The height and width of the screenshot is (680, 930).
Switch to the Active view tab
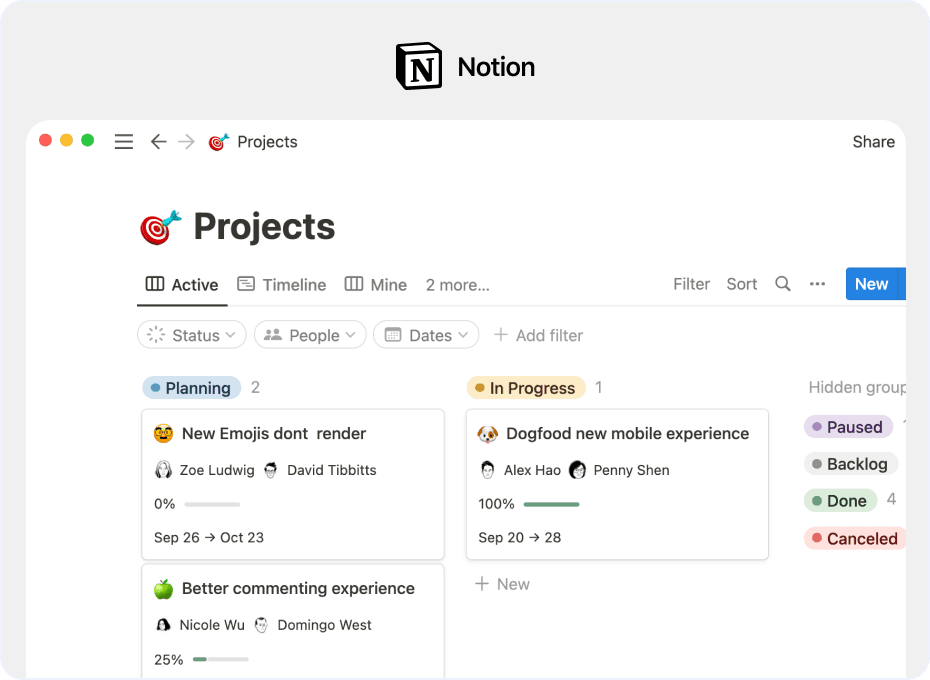[182, 285]
